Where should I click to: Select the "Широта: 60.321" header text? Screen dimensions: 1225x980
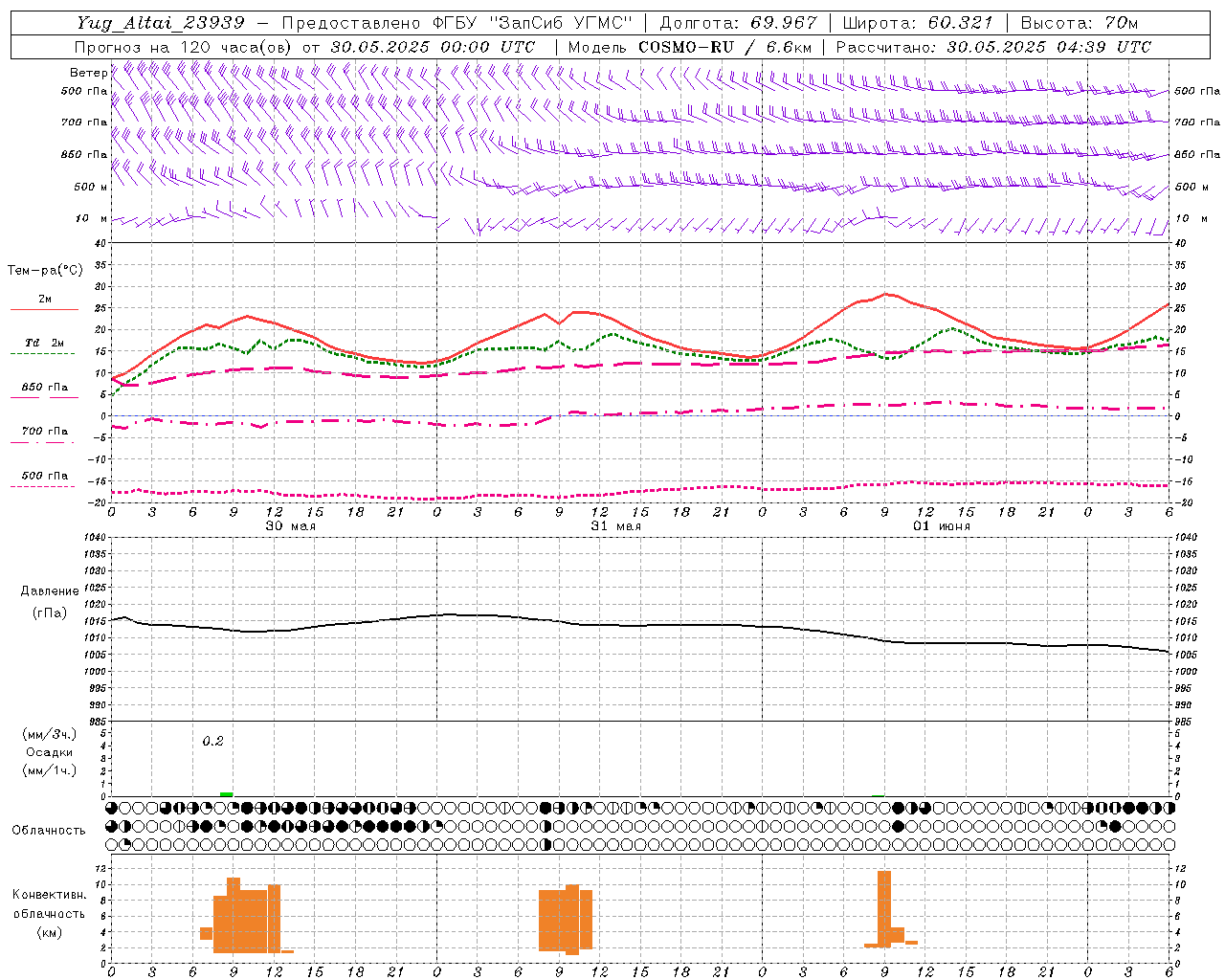pyautogui.click(x=918, y=23)
